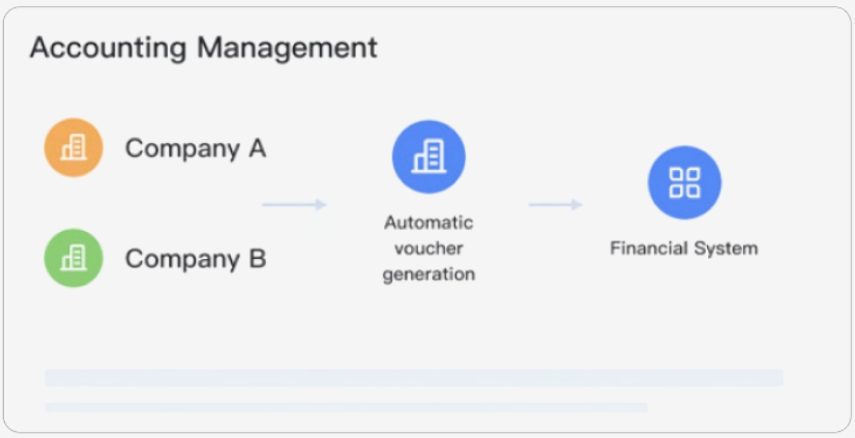The height and width of the screenshot is (438, 855).
Task: Click the word "Automatic" under the blue icon
Action: tap(429, 222)
